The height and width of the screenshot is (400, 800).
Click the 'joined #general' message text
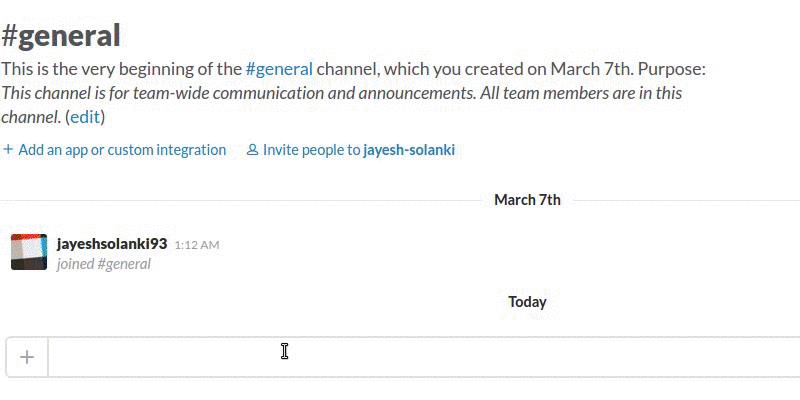coord(104,264)
